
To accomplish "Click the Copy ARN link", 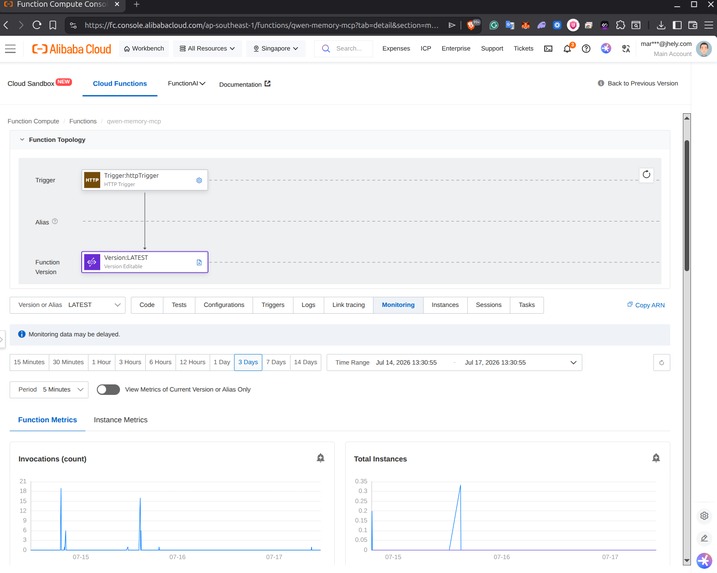I will coord(646,305).
